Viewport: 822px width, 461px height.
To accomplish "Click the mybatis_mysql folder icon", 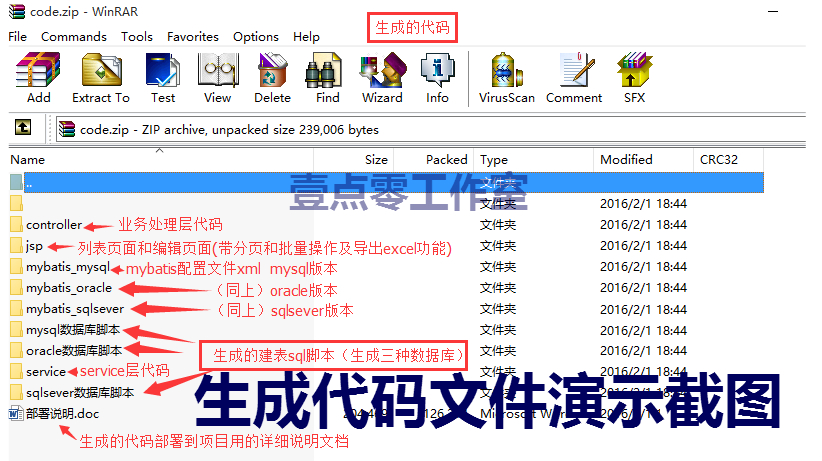I will (x=16, y=266).
